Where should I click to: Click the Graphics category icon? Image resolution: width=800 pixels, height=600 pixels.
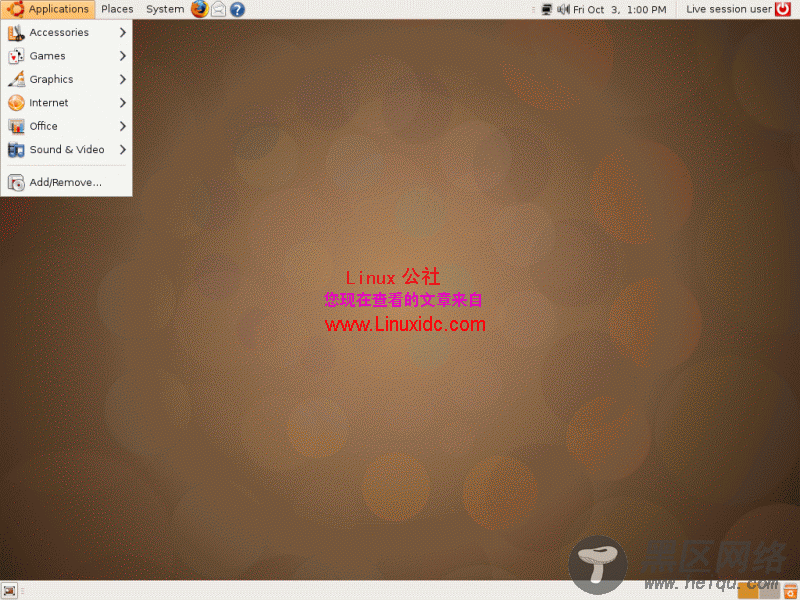coord(16,79)
